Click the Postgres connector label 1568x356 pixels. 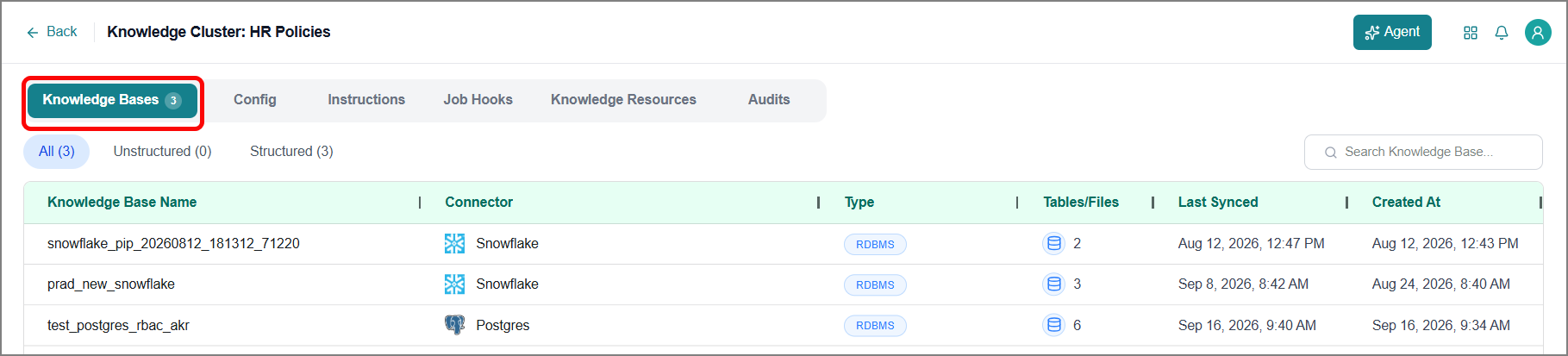click(x=503, y=326)
